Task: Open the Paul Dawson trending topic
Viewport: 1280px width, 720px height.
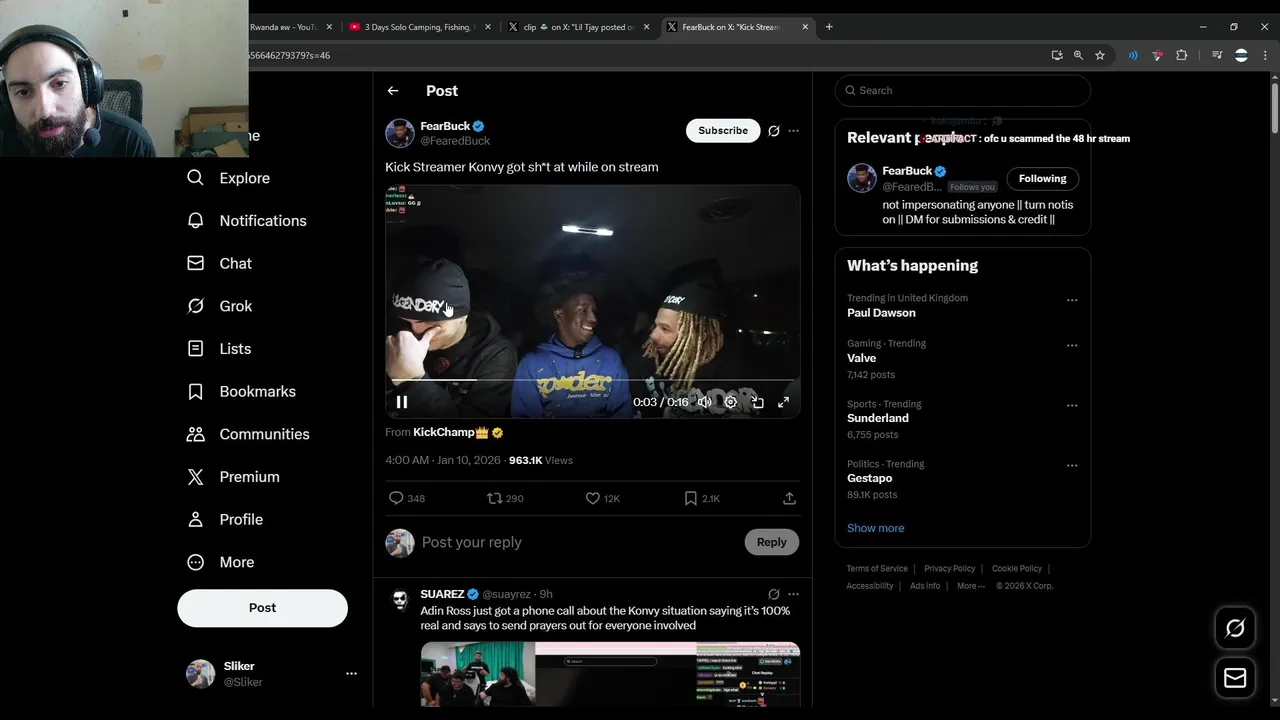Action: point(881,313)
